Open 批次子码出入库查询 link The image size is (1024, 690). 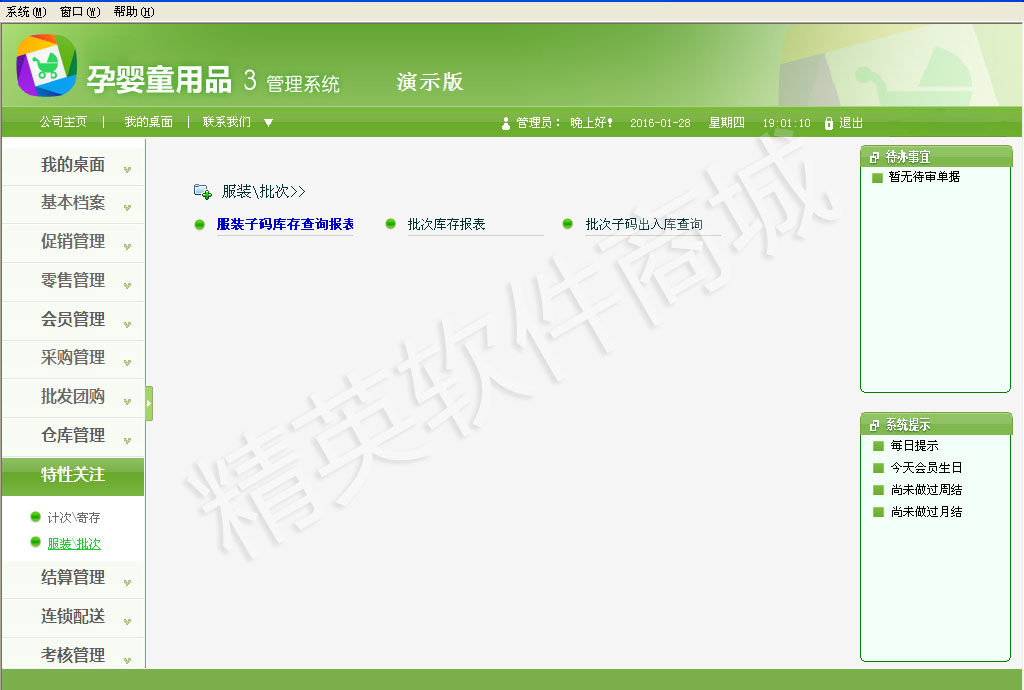644,225
